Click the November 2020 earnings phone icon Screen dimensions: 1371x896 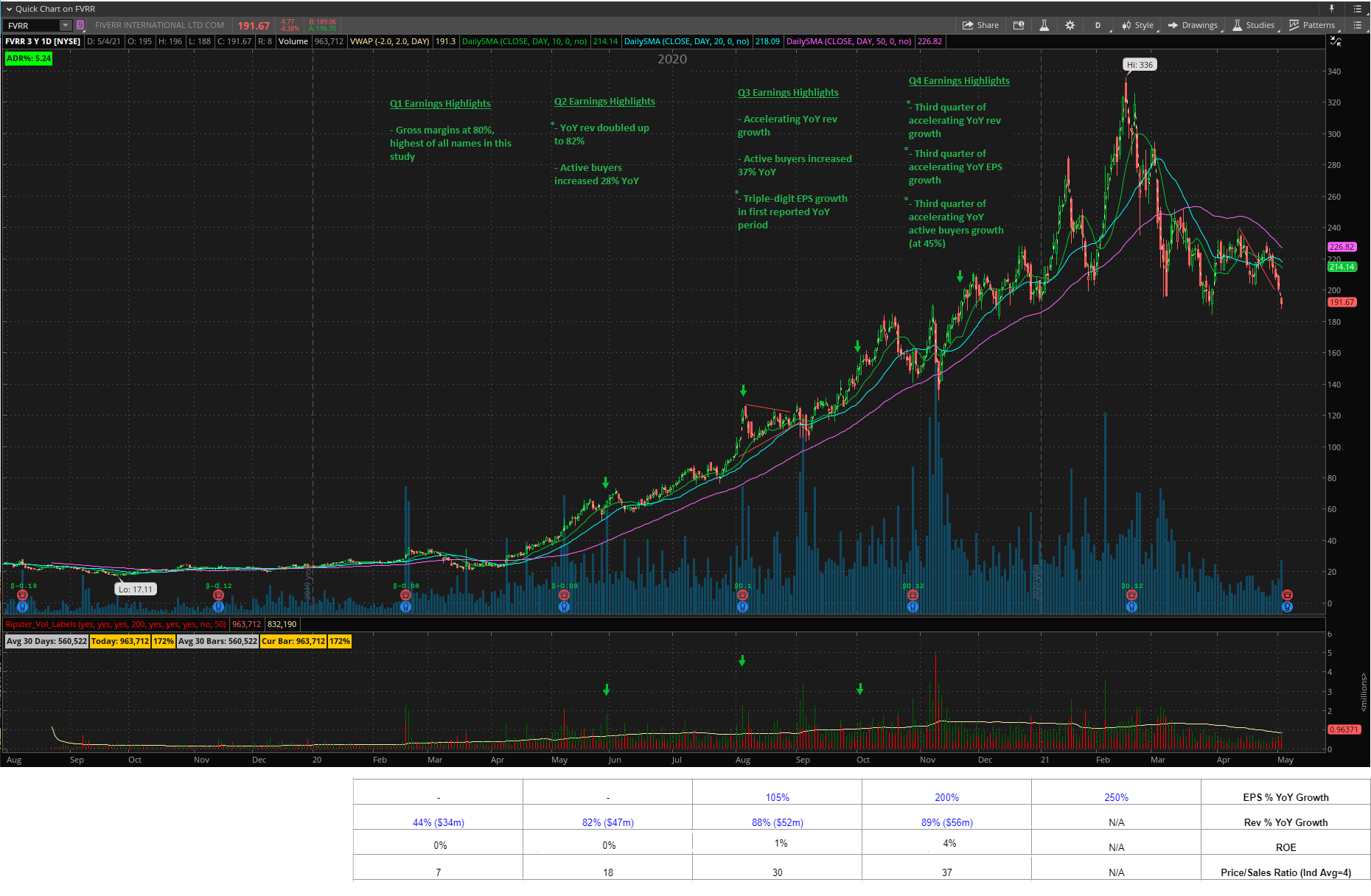coord(913,595)
